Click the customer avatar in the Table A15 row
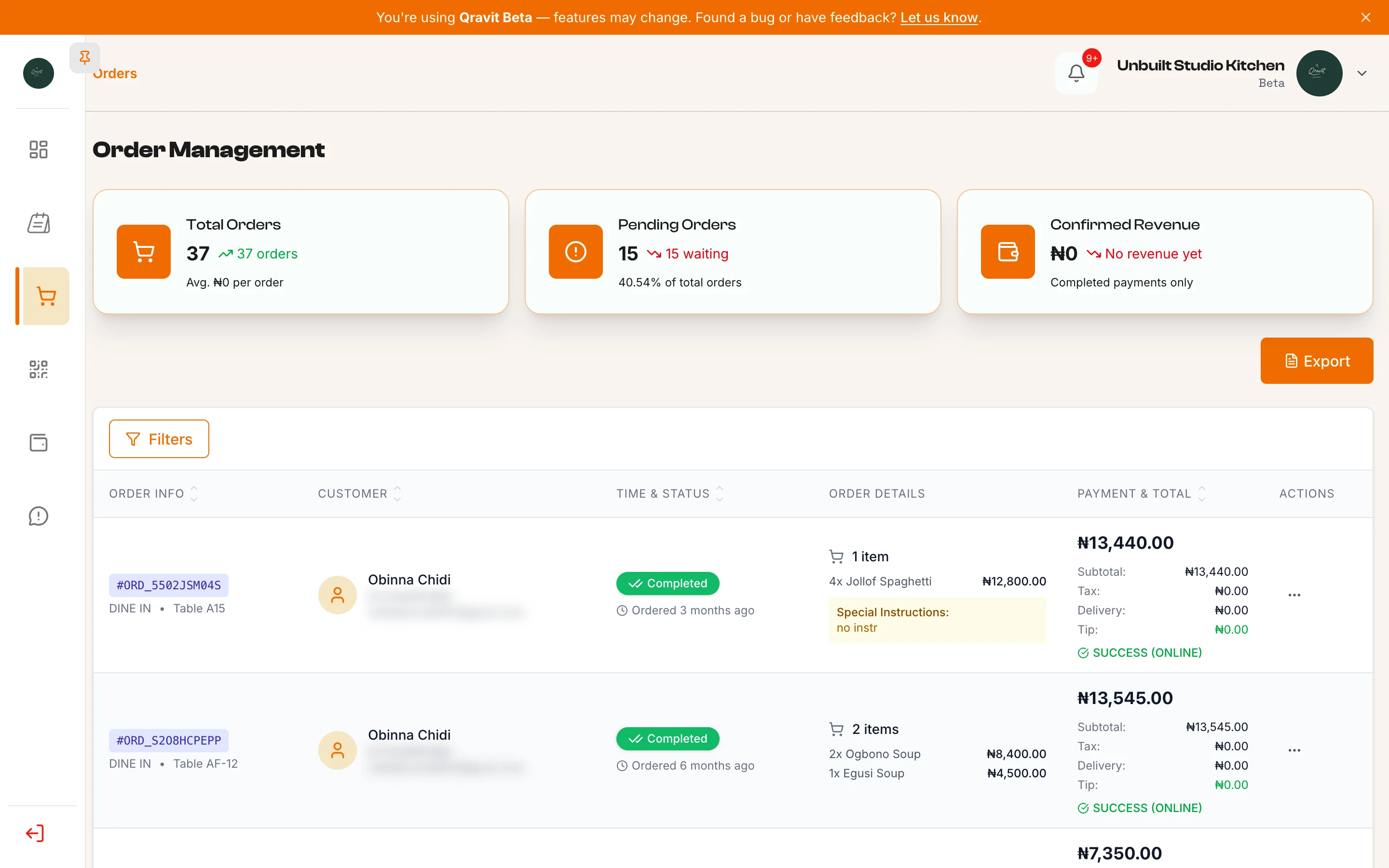Screen dimensions: 1389x868 point(338,595)
